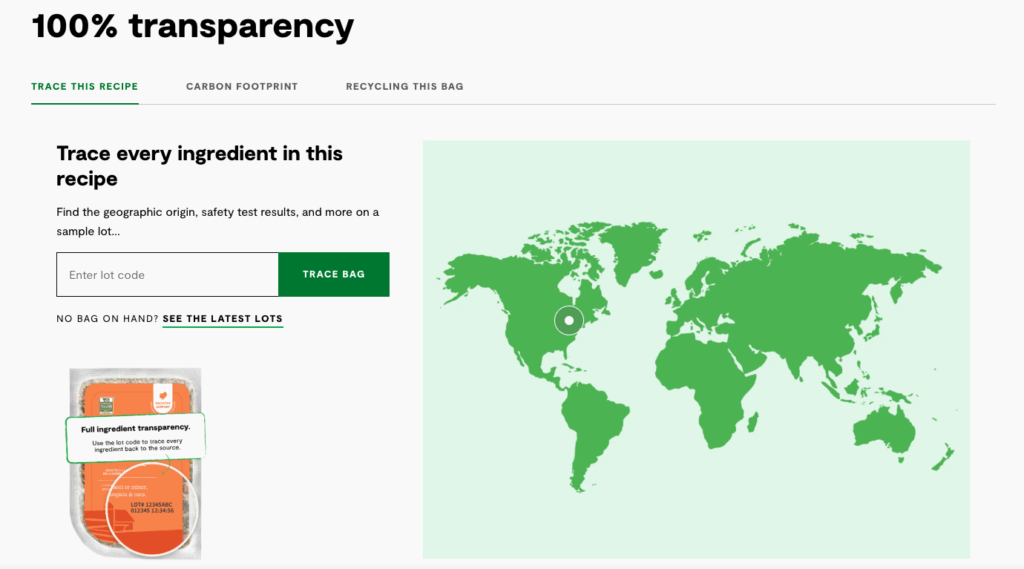
Task: Open the Recycling This Bag tab
Action: tap(404, 87)
